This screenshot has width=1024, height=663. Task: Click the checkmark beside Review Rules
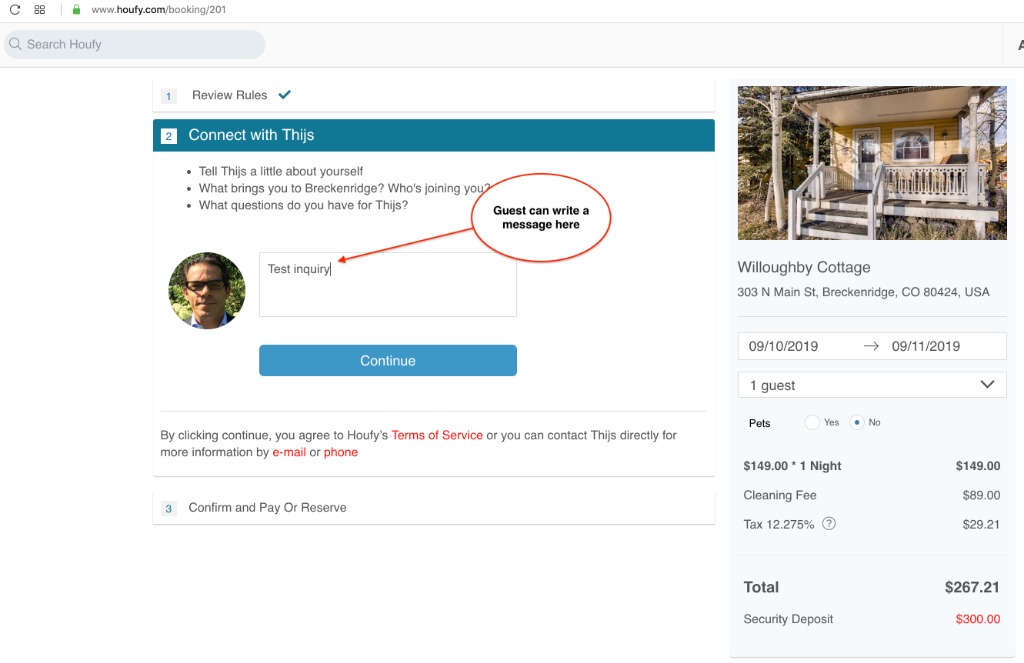[x=284, y=94]
